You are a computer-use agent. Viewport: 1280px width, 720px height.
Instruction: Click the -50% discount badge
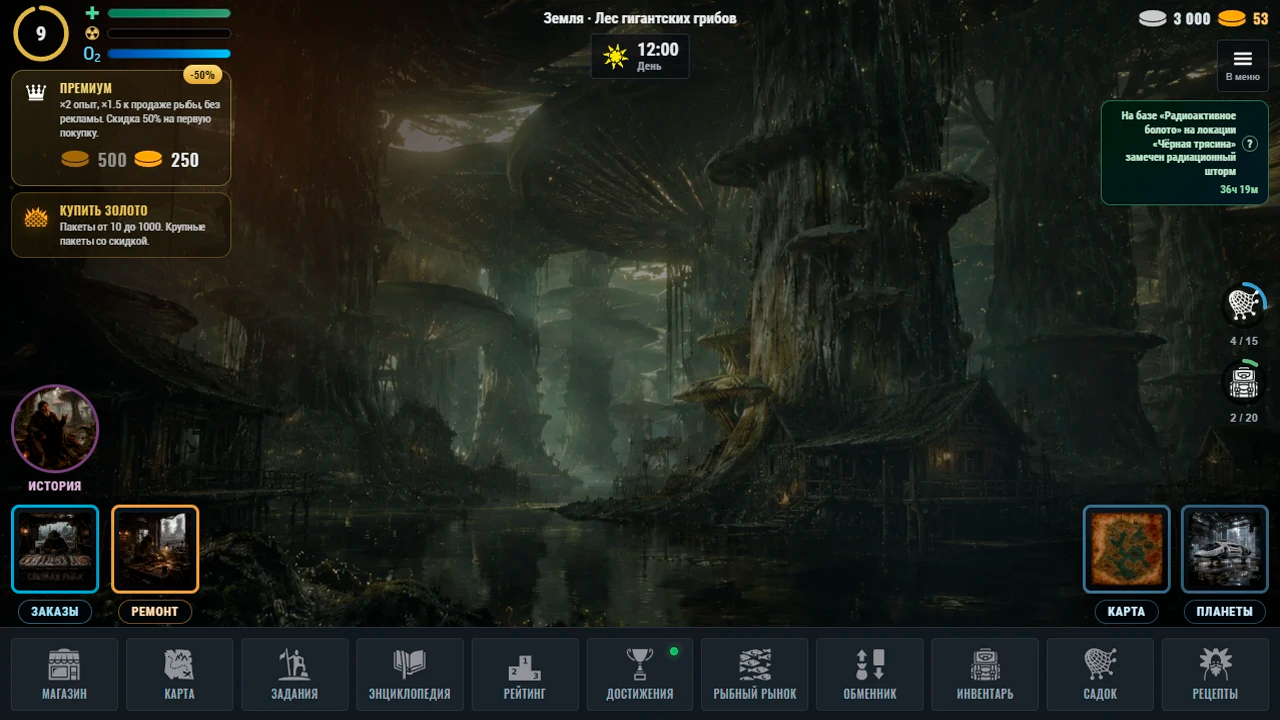pos(203,75)
